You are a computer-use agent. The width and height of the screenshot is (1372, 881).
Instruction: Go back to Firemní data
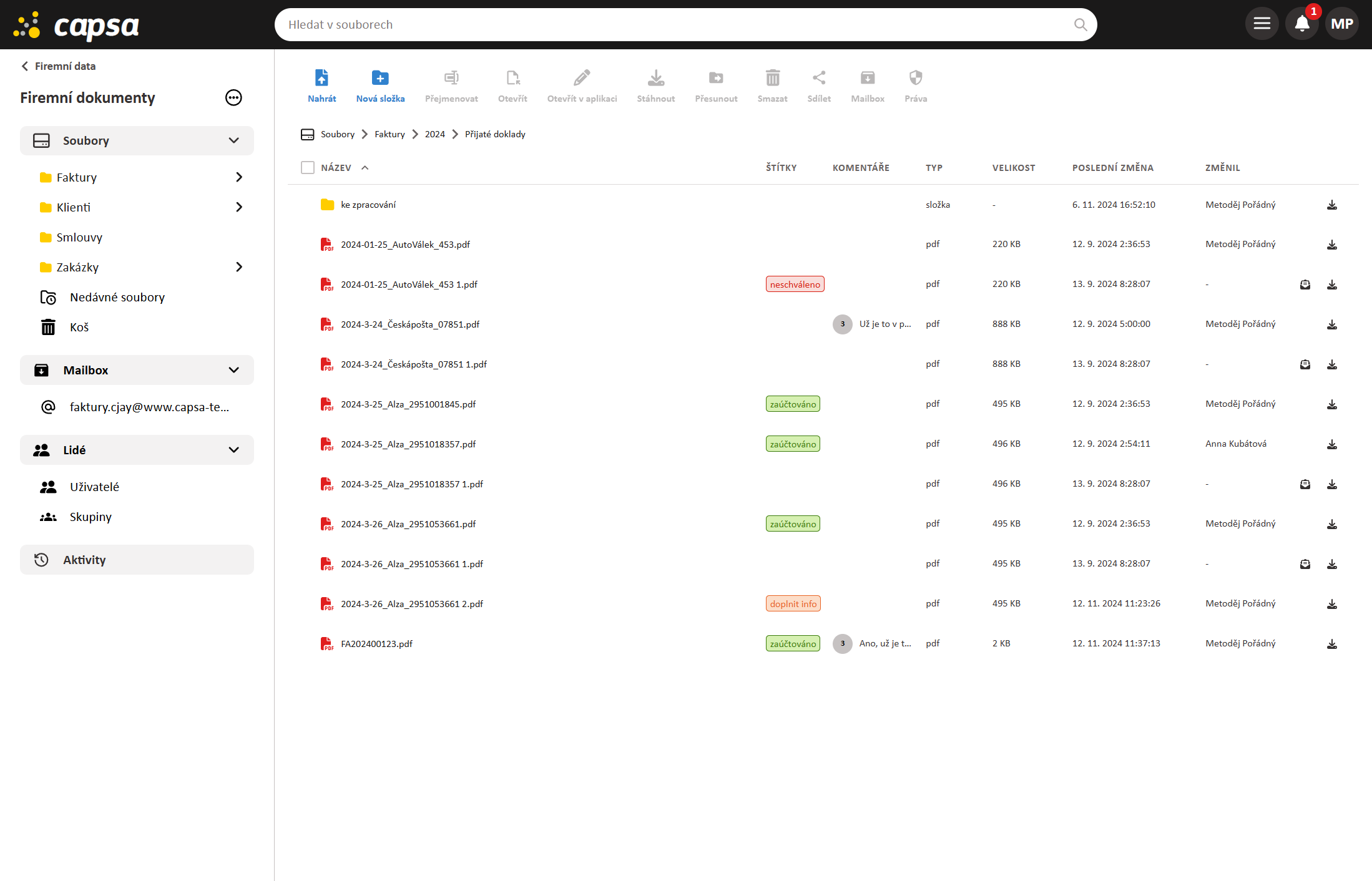pyautogui.click(x=59, y=66)
